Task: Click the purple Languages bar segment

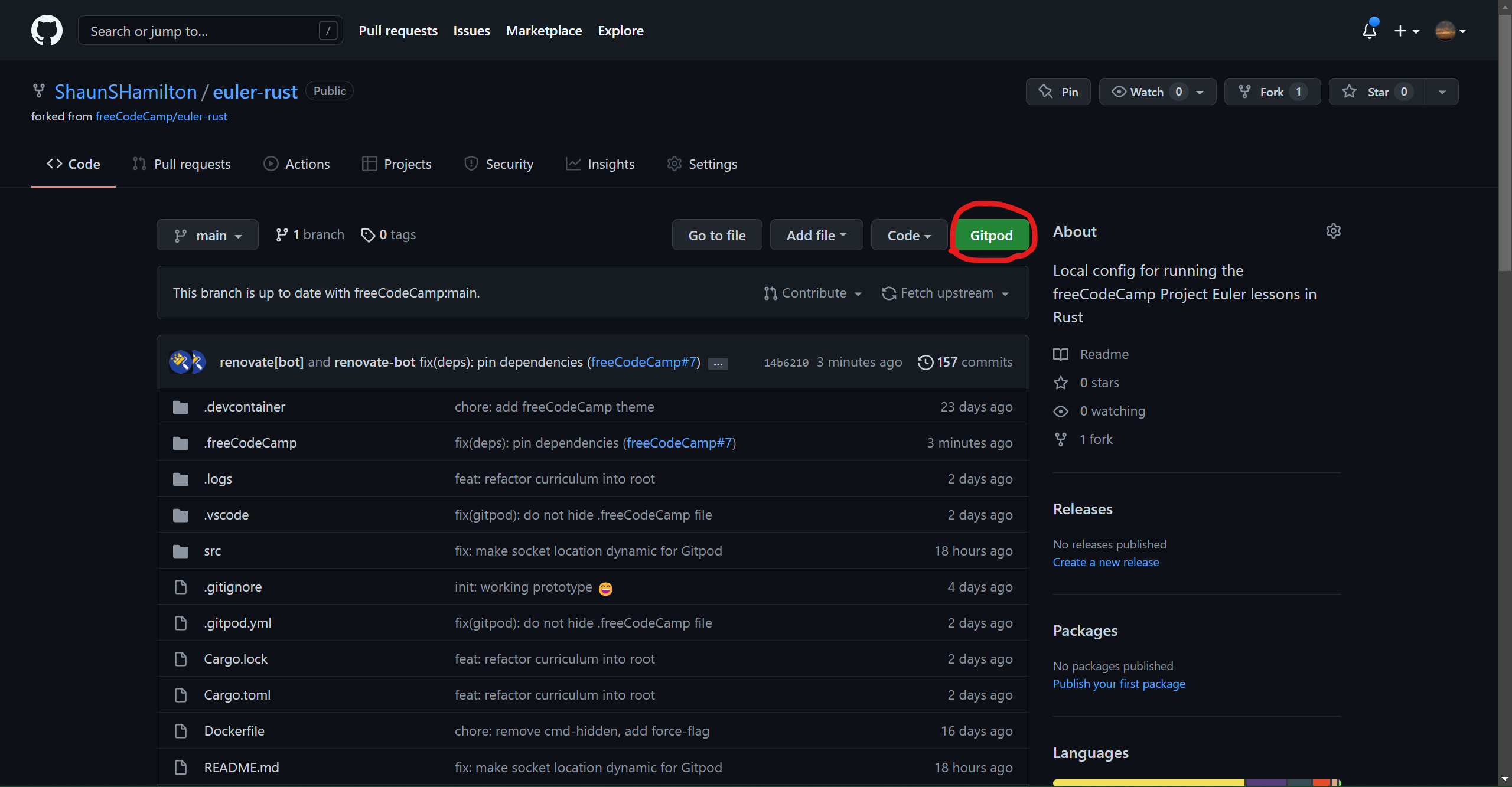Action: point(1266,782)
